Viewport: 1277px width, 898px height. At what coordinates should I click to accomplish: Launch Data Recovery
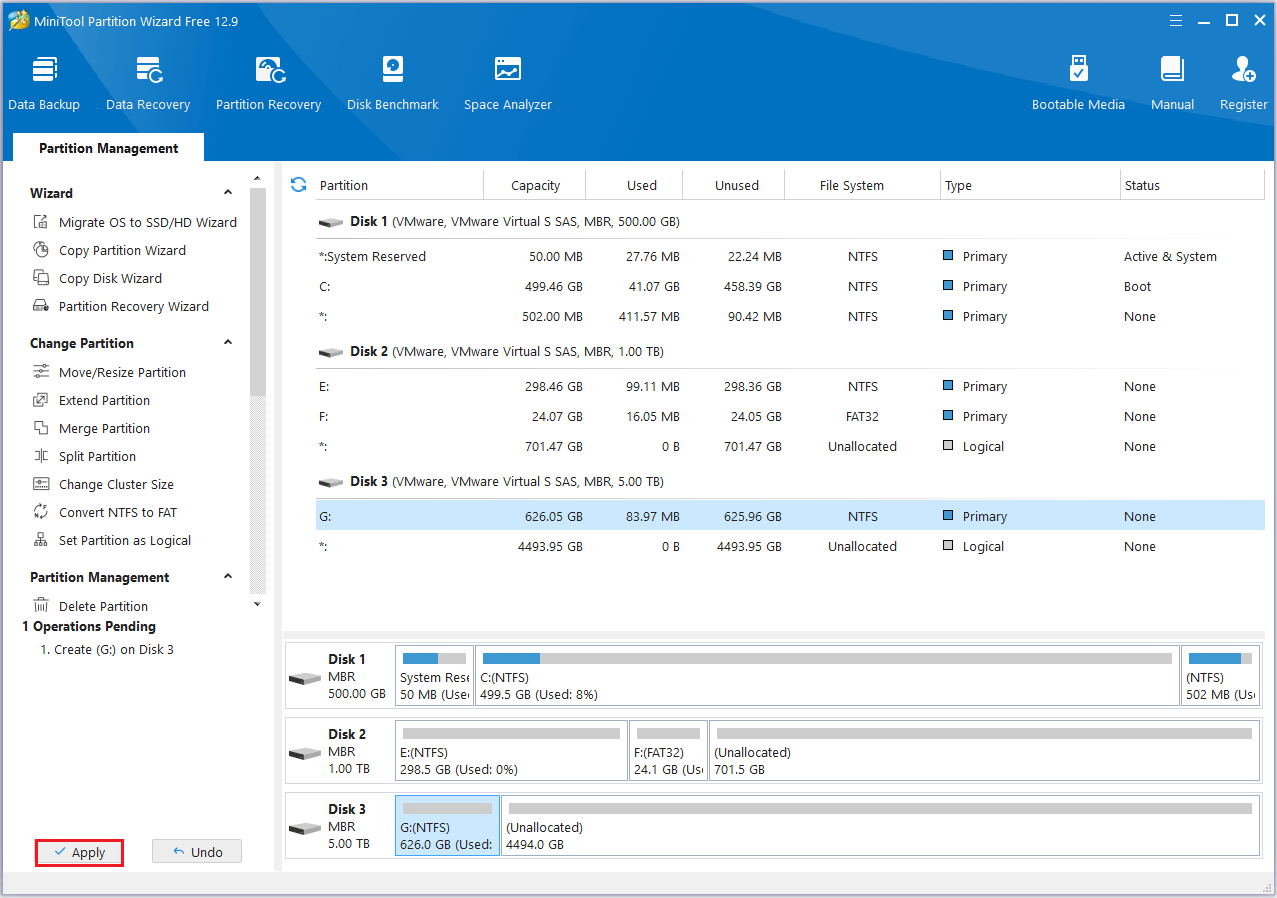[148, 80]
